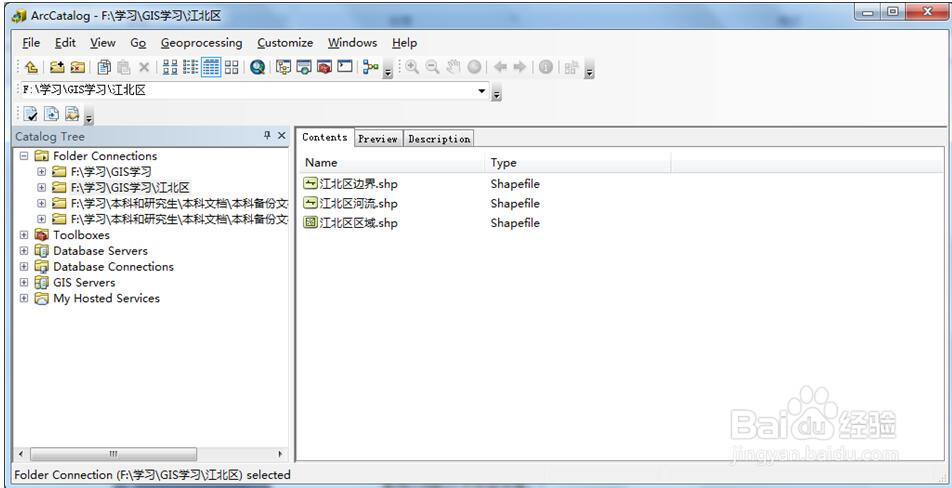Click the Full Extent globe icon
This screenshot has height=488, width=952.
474,67
